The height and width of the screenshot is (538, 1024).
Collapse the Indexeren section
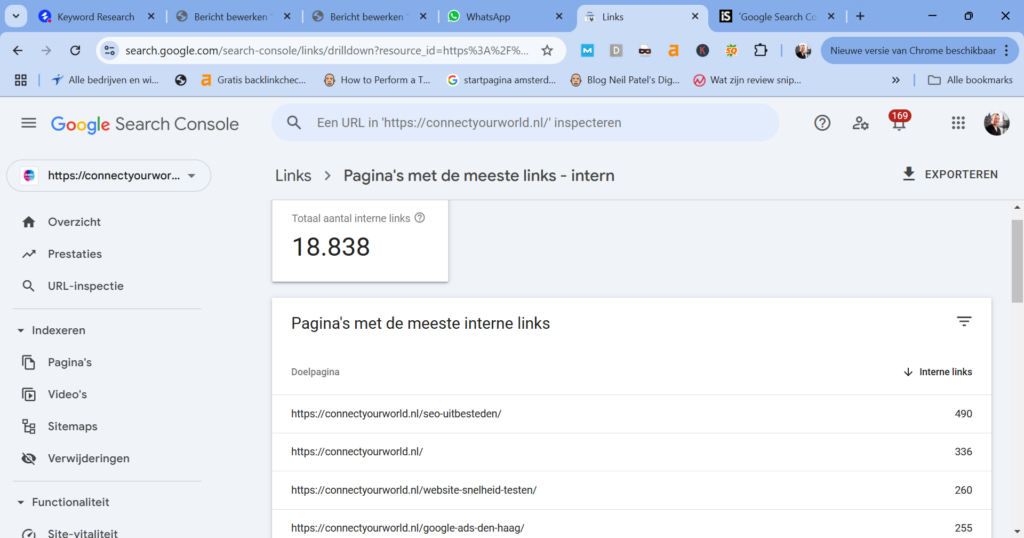pyautogui.click(x=20, y=330)
